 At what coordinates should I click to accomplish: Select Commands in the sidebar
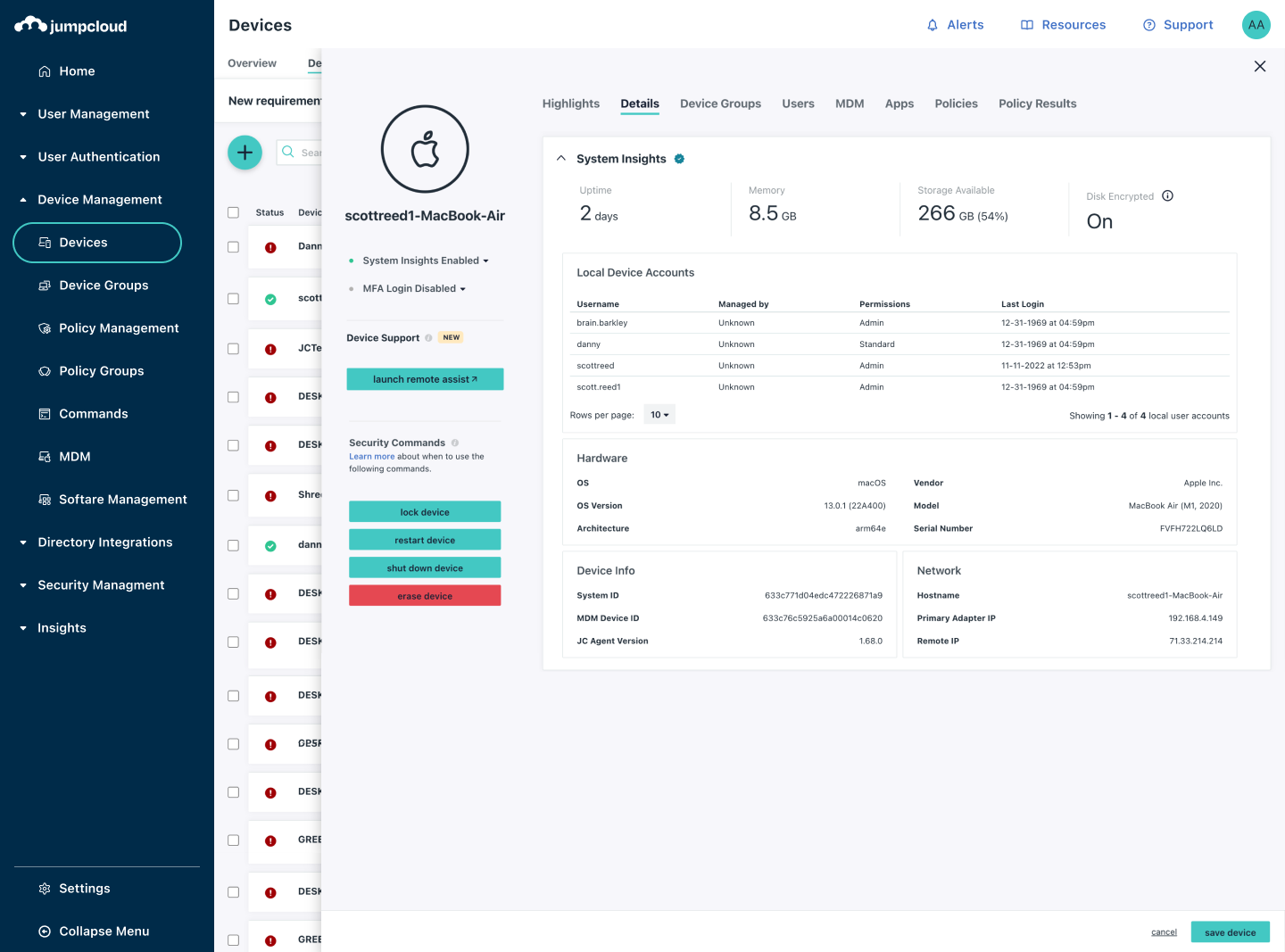93,413
